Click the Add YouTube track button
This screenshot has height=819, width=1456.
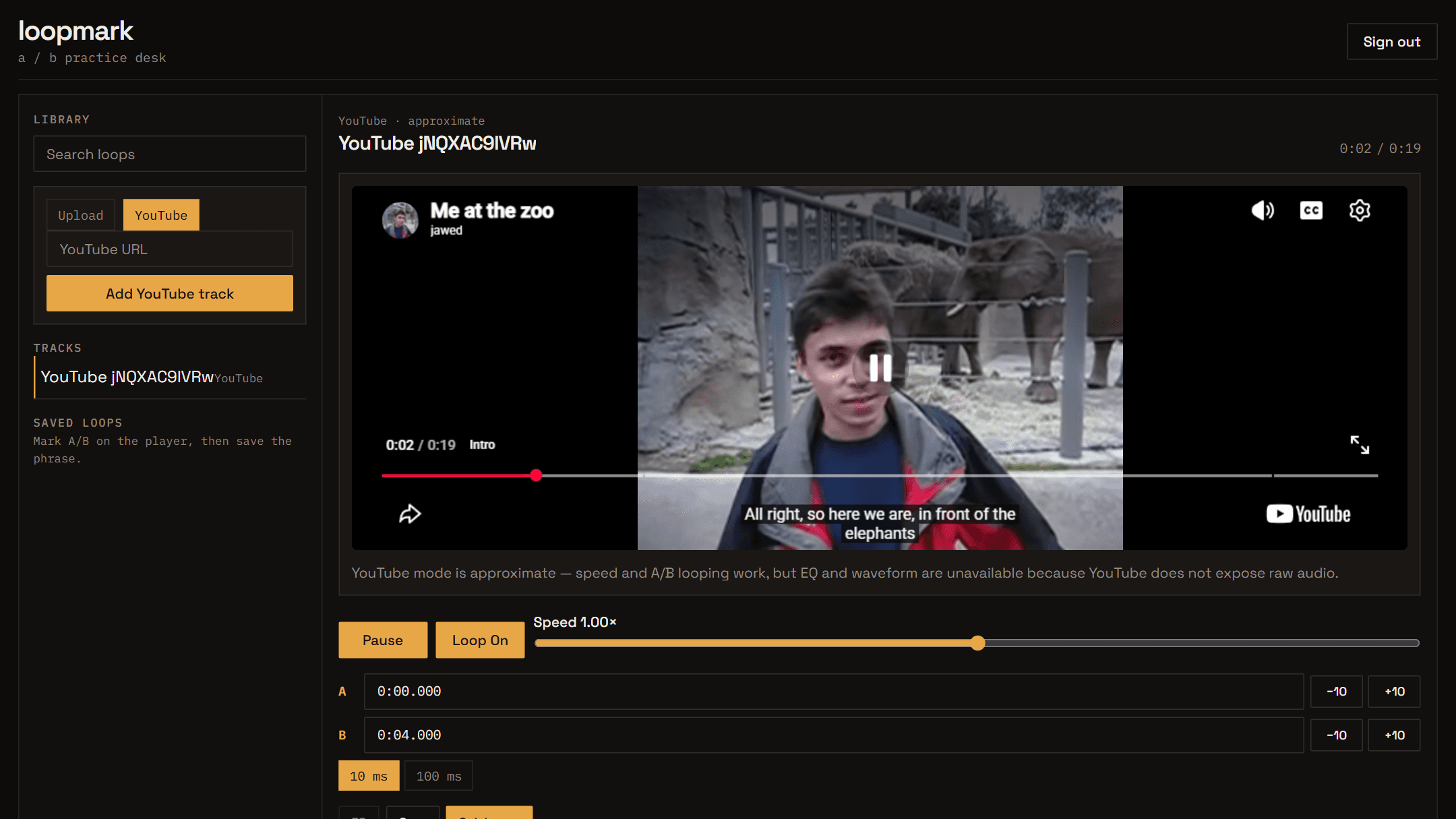click(170, 293)
